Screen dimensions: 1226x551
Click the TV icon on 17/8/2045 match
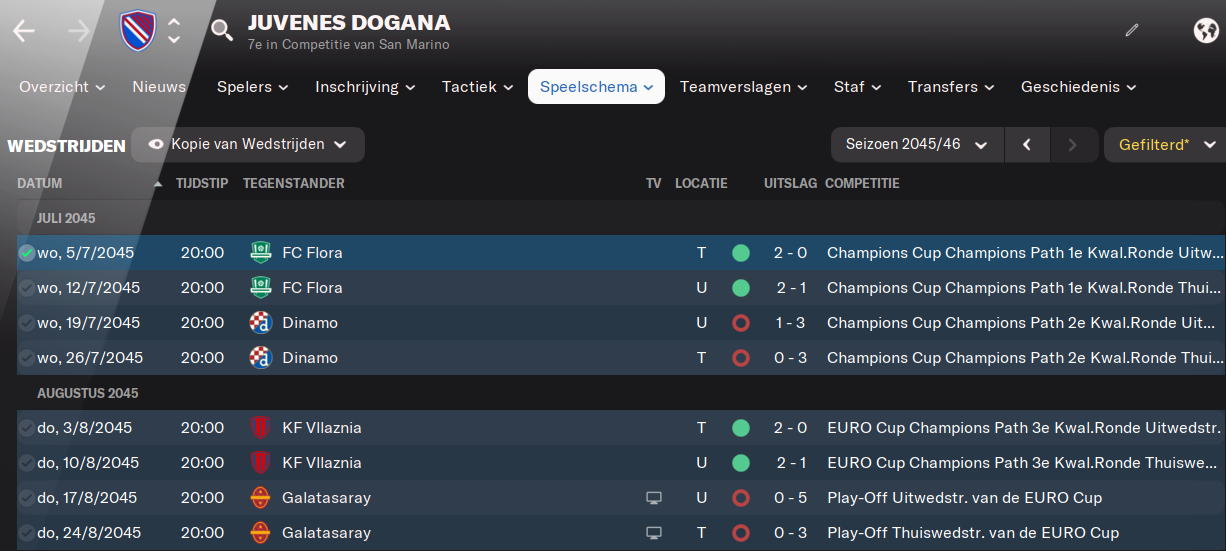click(654, 498)
